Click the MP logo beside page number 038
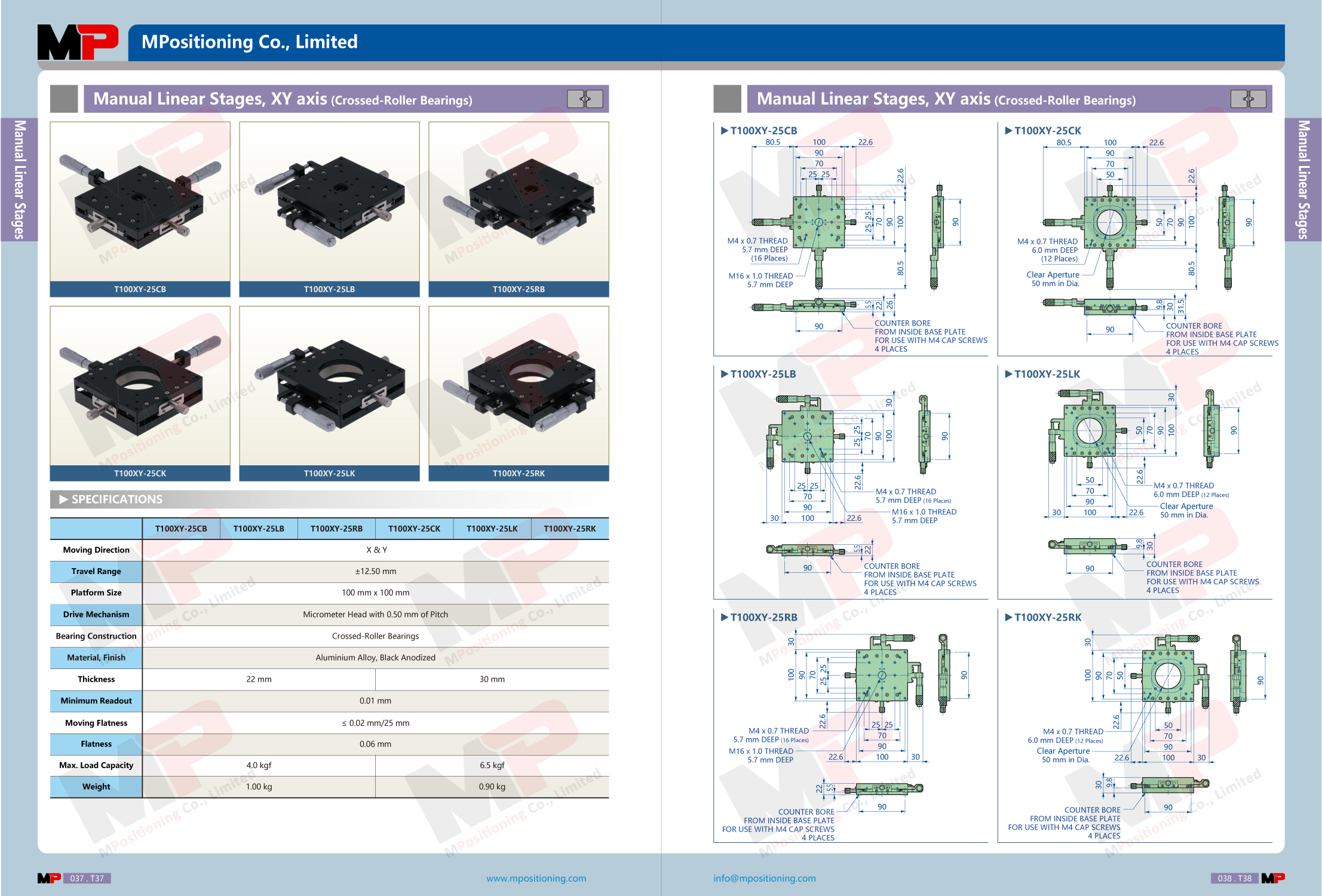This screenshot has width=1322, height=896. pyautogui.click(x=1273, y=878)
